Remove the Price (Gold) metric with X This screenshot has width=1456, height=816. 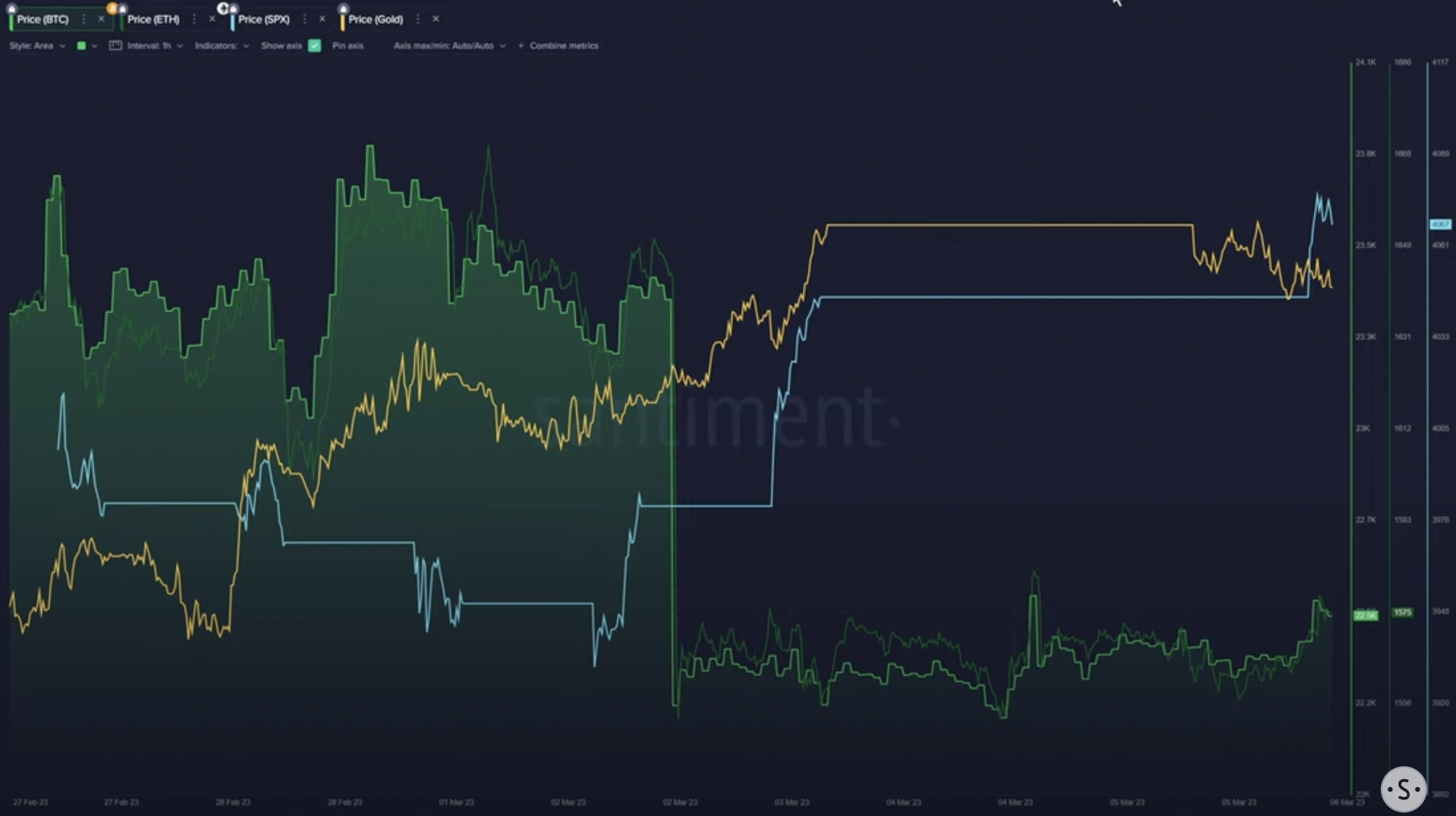(x=436, y=19)
